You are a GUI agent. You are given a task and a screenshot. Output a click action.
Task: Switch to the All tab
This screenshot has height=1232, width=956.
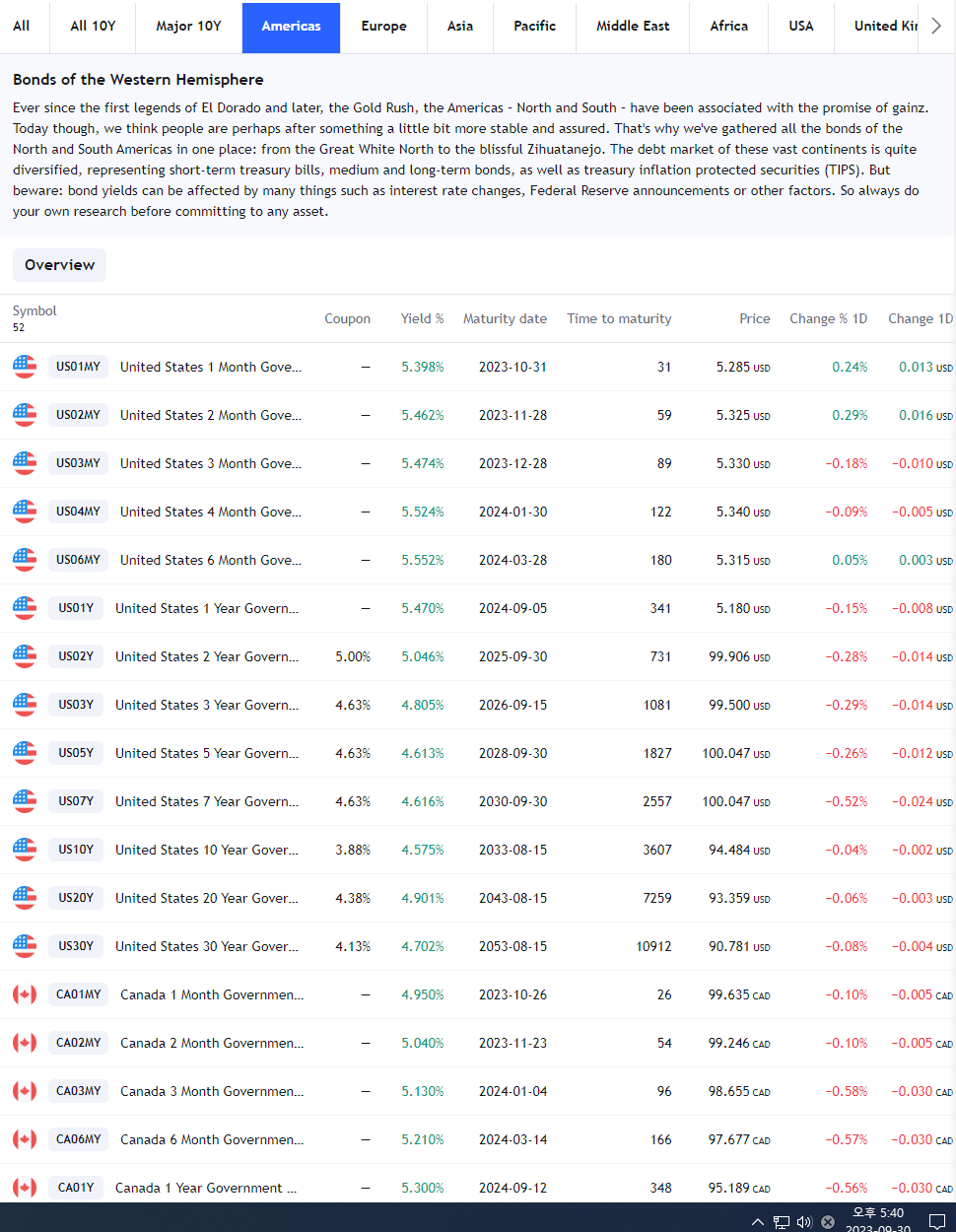tap(22, 27)
